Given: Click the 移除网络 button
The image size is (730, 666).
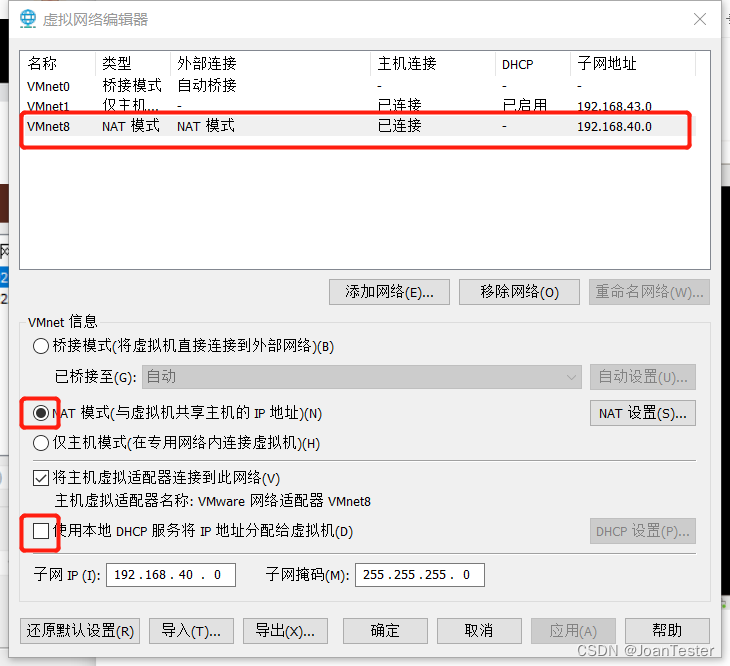Looking at the screenshot, I should tap(519, 292).
